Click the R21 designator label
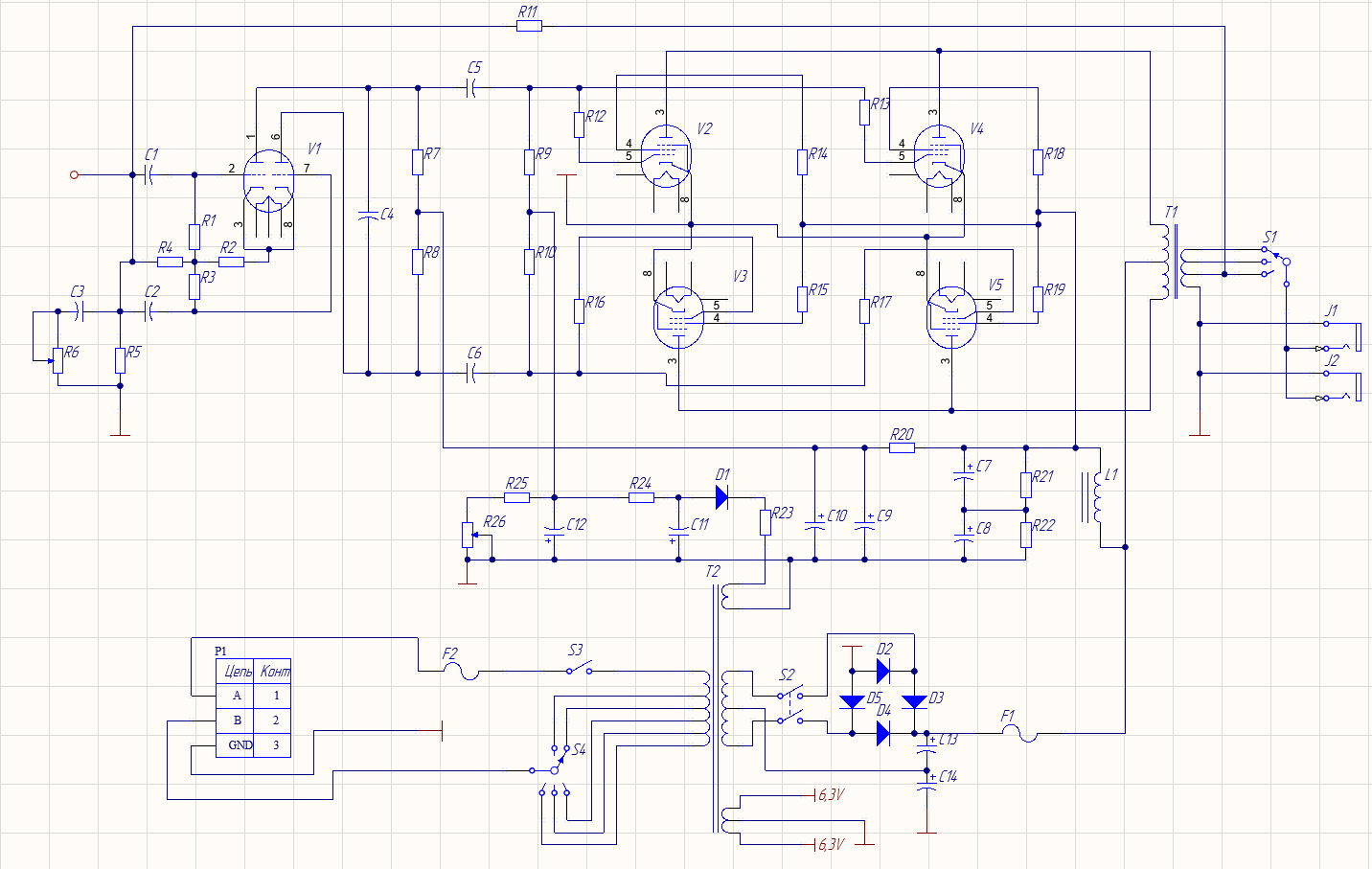Image resolution: width=1372 pixels, height=869 pixels. click(x=1042, y=476)
